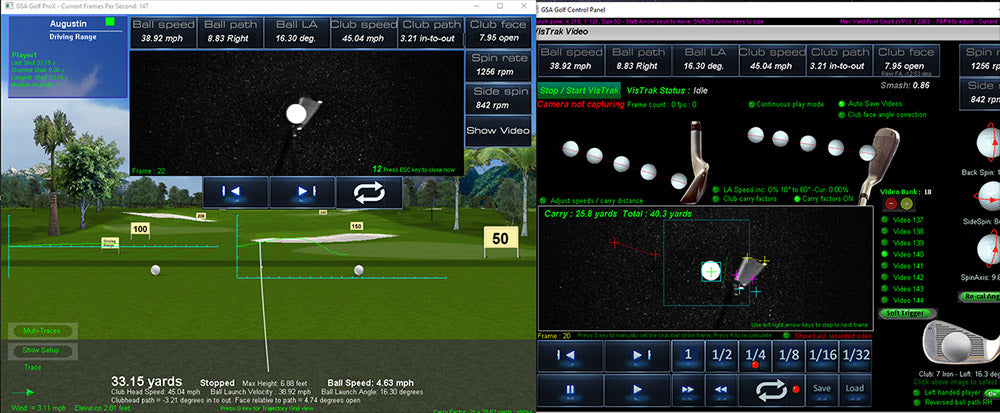The width and height of the screenshot is (1000, 413).
Task: Click the pause button in VisTrak playback controls
Action: (x=571, y=388)
